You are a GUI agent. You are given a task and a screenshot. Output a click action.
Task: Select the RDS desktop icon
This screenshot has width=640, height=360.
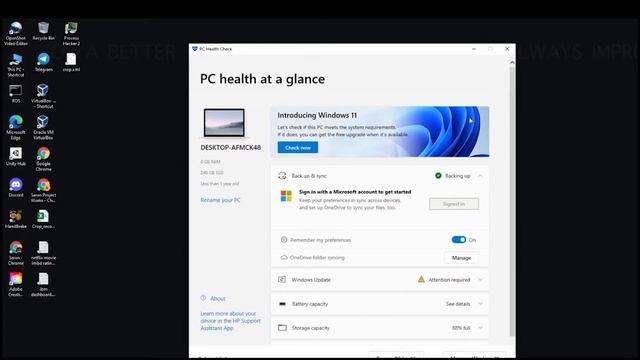click(x=16, y=94)
